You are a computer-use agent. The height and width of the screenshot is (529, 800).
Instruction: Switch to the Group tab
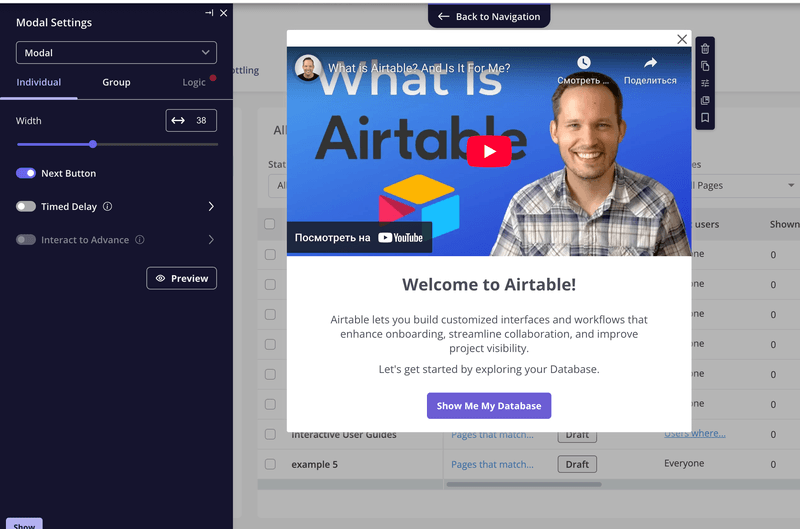(116, 82)
